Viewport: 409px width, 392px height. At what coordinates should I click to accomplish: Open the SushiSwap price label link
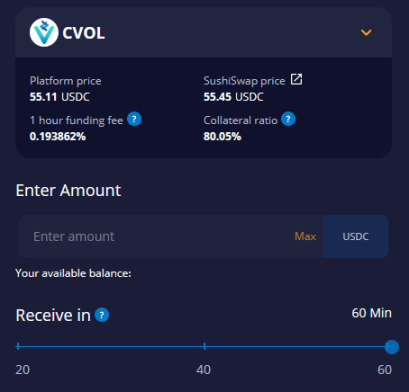tap(244, 81)
